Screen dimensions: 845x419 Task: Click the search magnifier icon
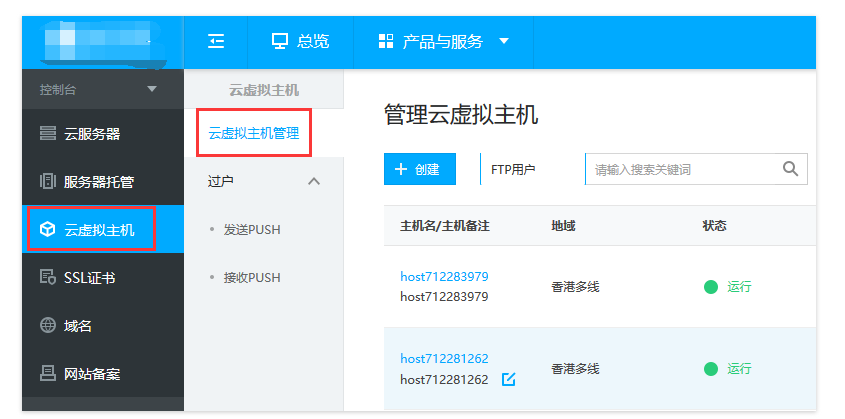[791, 169]
